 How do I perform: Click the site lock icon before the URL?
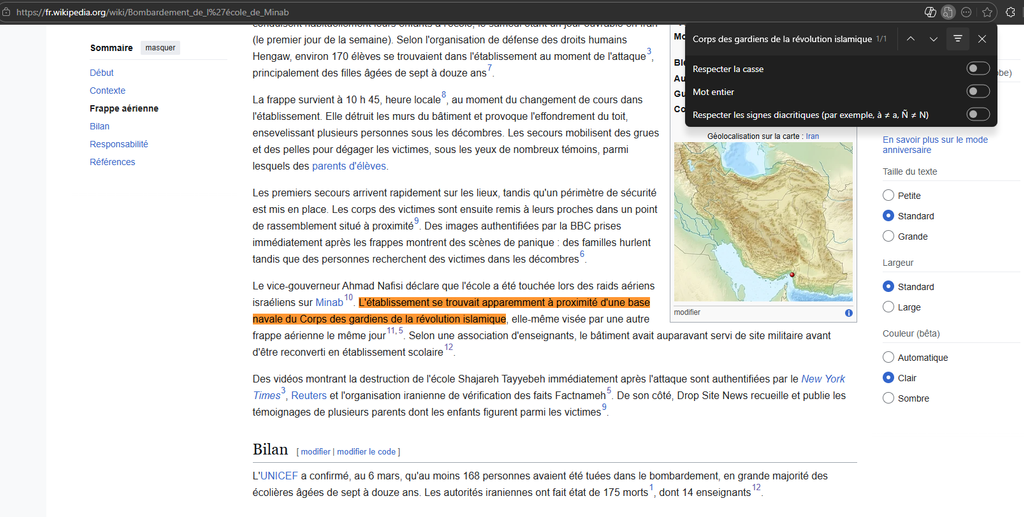point(6,12)
